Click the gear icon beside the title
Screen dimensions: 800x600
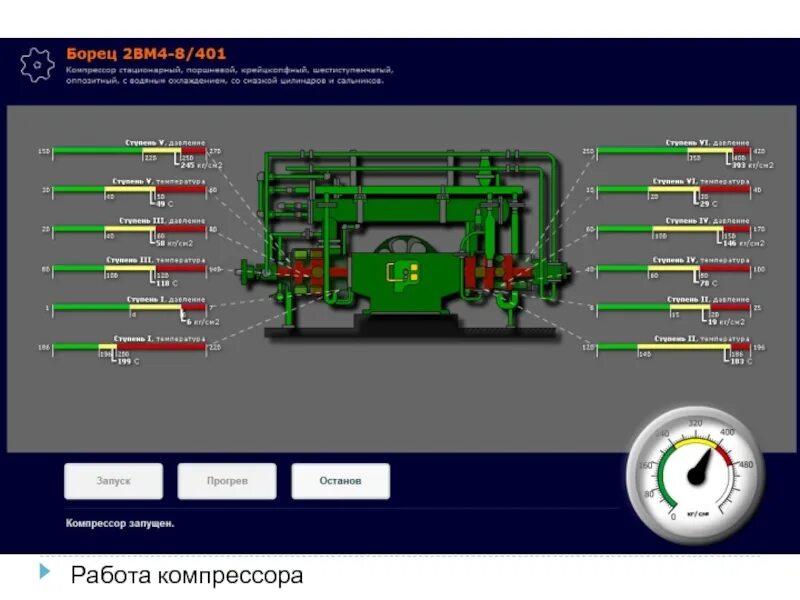(x=38, y=63)
